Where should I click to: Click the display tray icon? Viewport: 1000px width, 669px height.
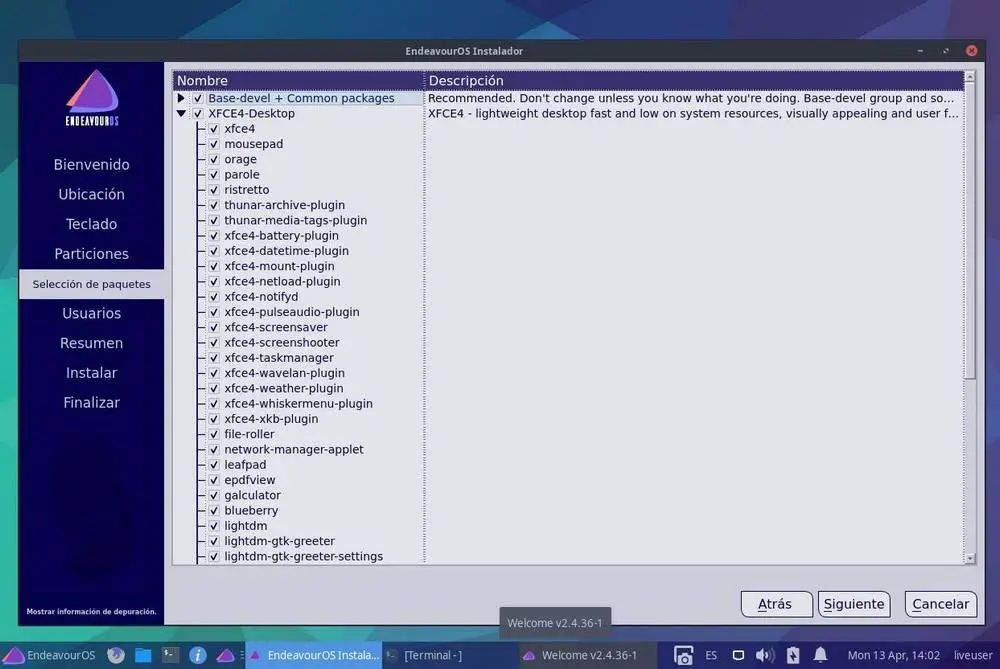coord(738,655)
